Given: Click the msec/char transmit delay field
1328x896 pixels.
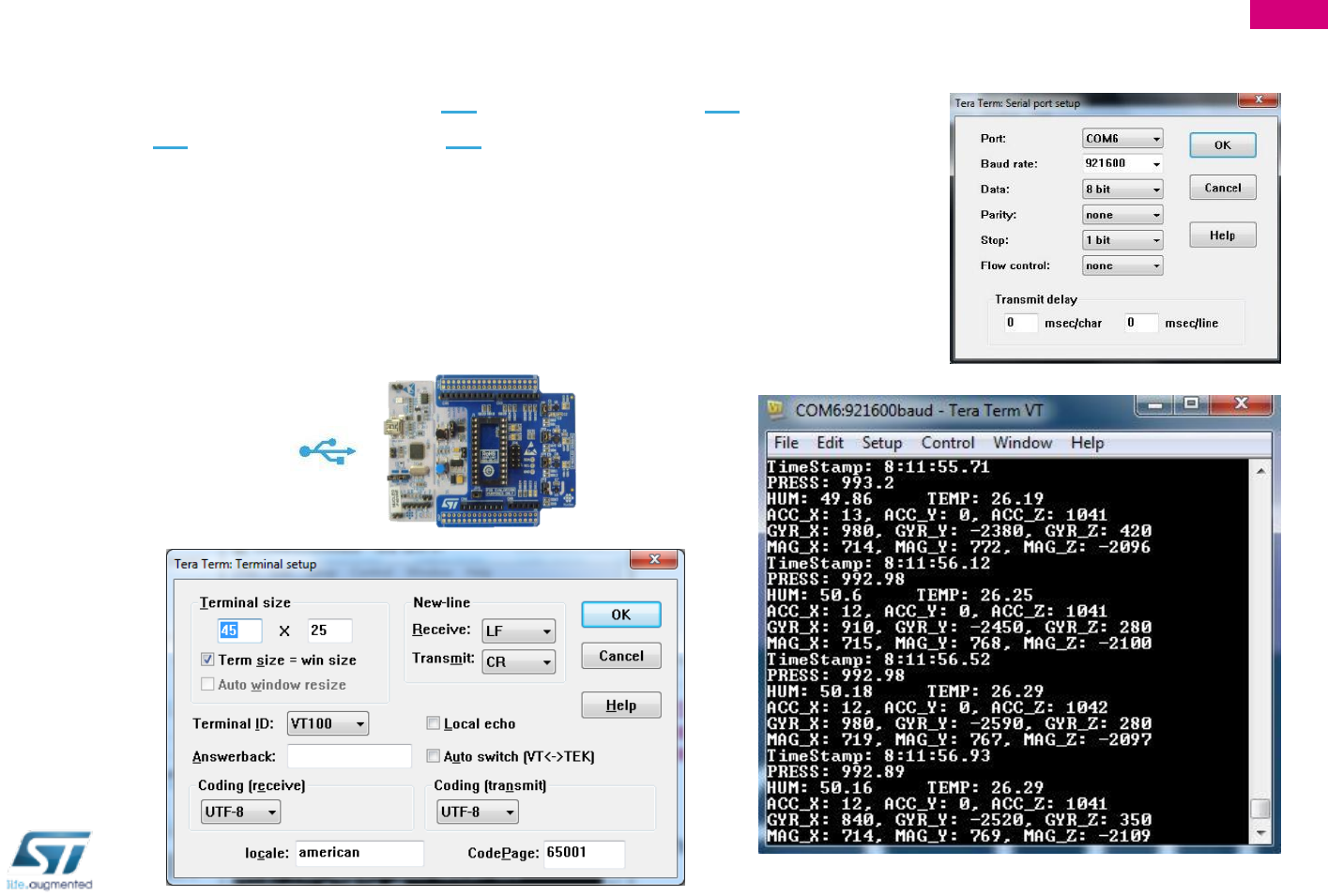Looking at the screenshot, I should coord(1020,323).
